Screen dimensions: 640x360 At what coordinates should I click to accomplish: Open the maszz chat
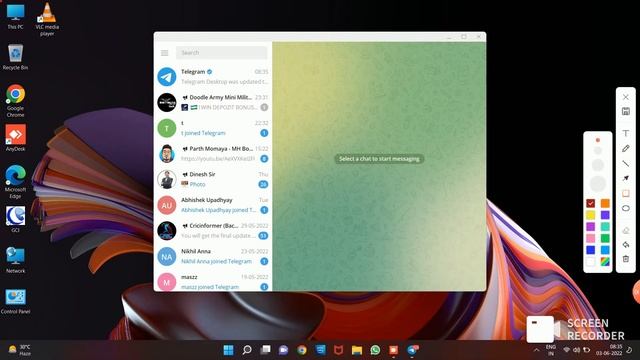click(213, 281)
